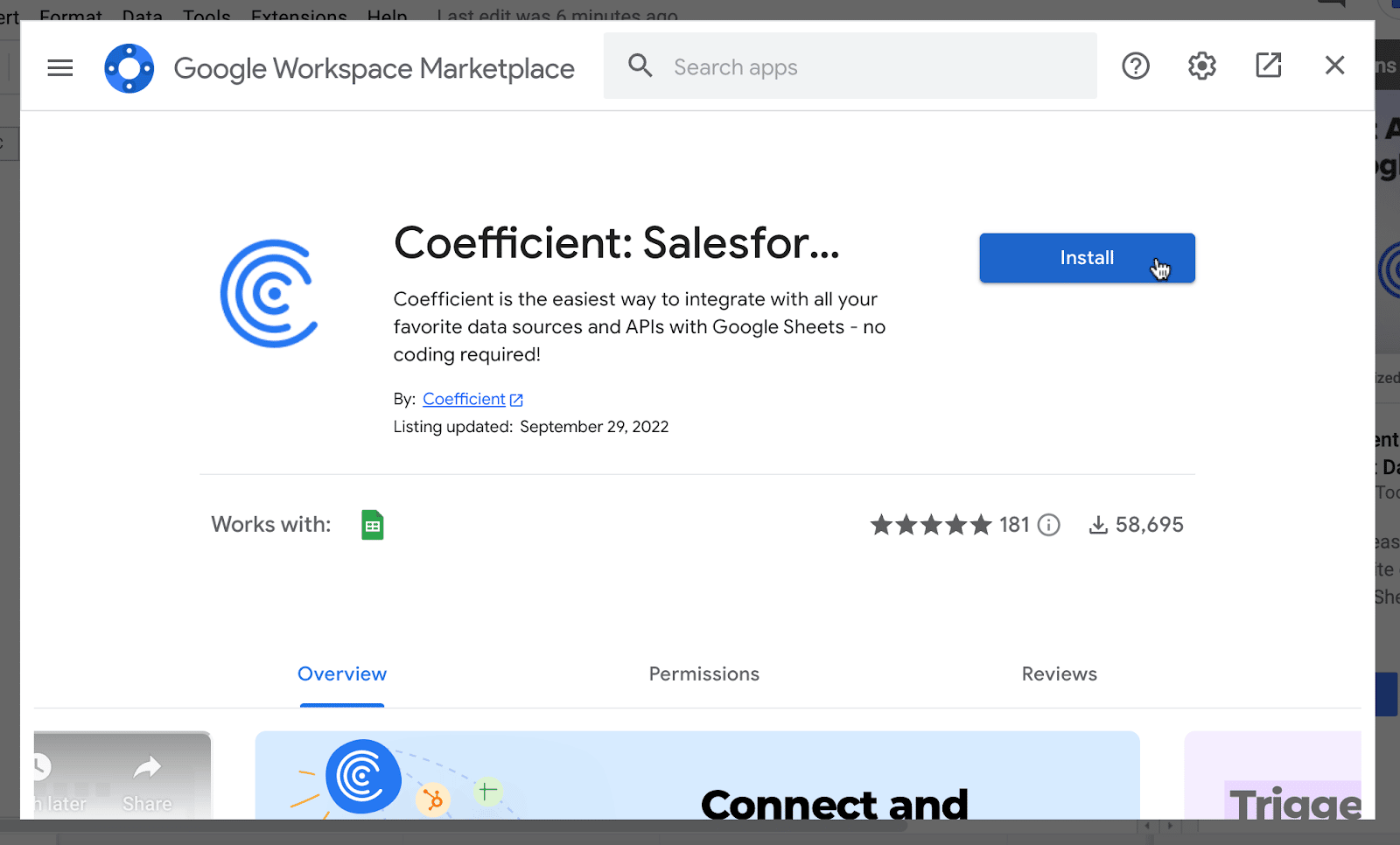Open the Extensions menu in Sheets behind
1400x845 pixels.
[298, 14]
